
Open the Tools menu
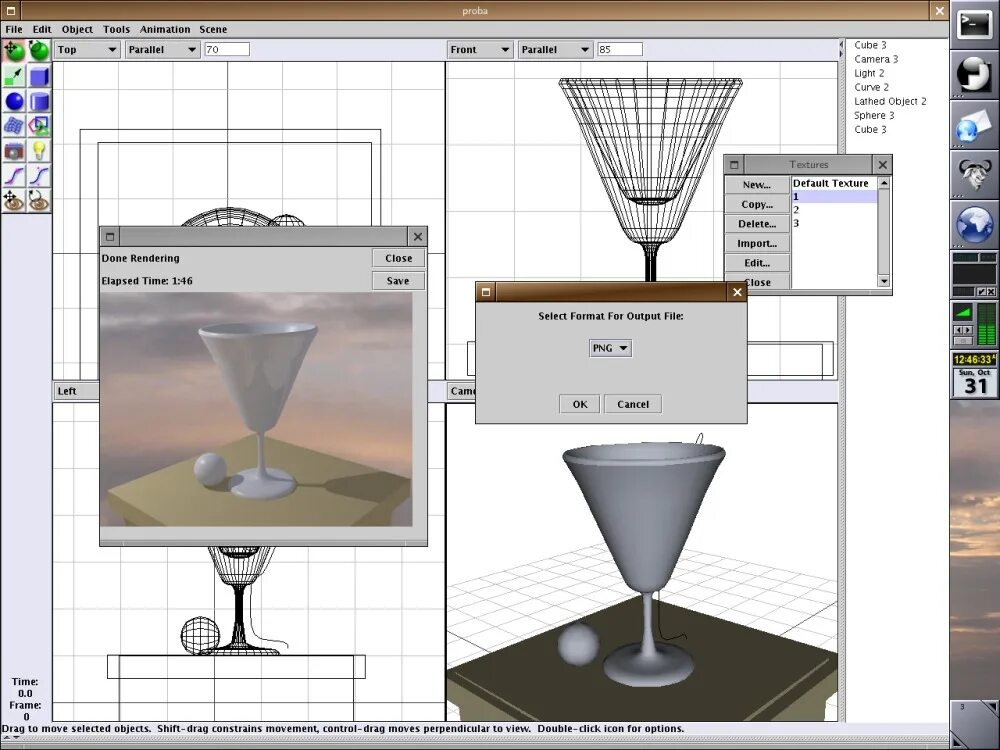click(116, 29)
